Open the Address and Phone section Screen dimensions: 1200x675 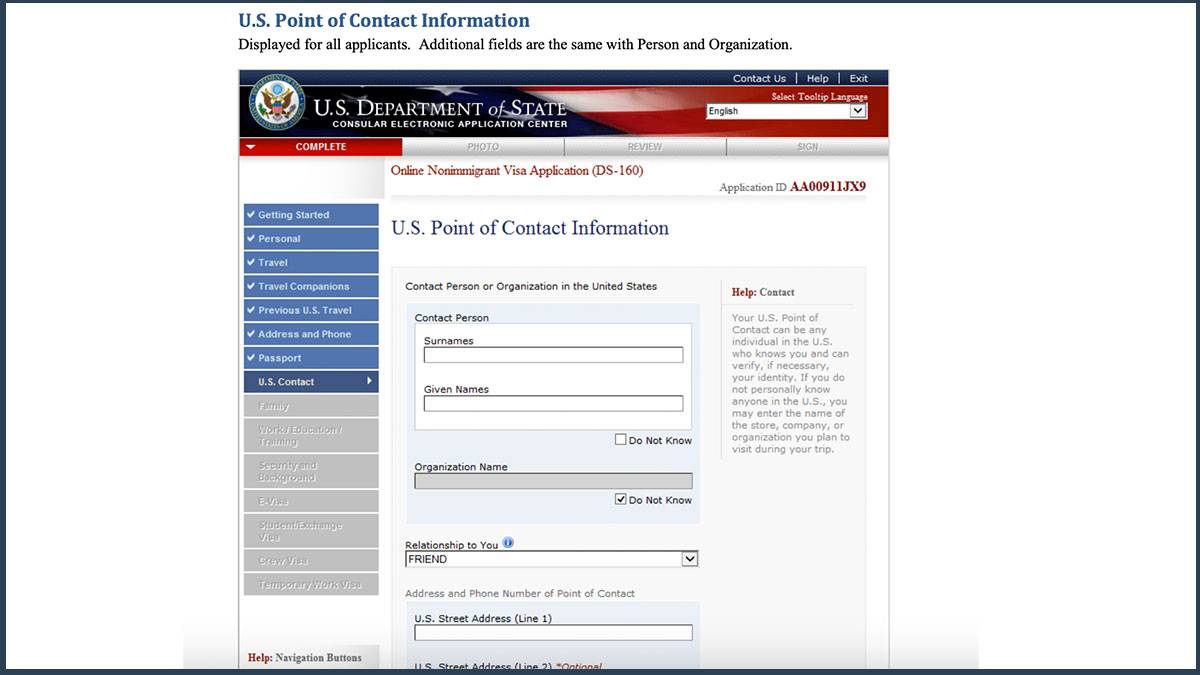311,334
